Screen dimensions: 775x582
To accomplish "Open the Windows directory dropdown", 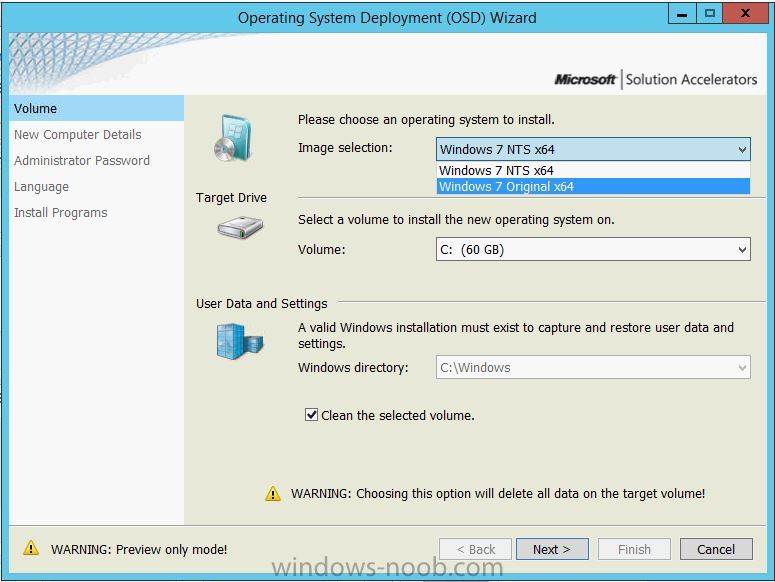I will coord(593,367).
